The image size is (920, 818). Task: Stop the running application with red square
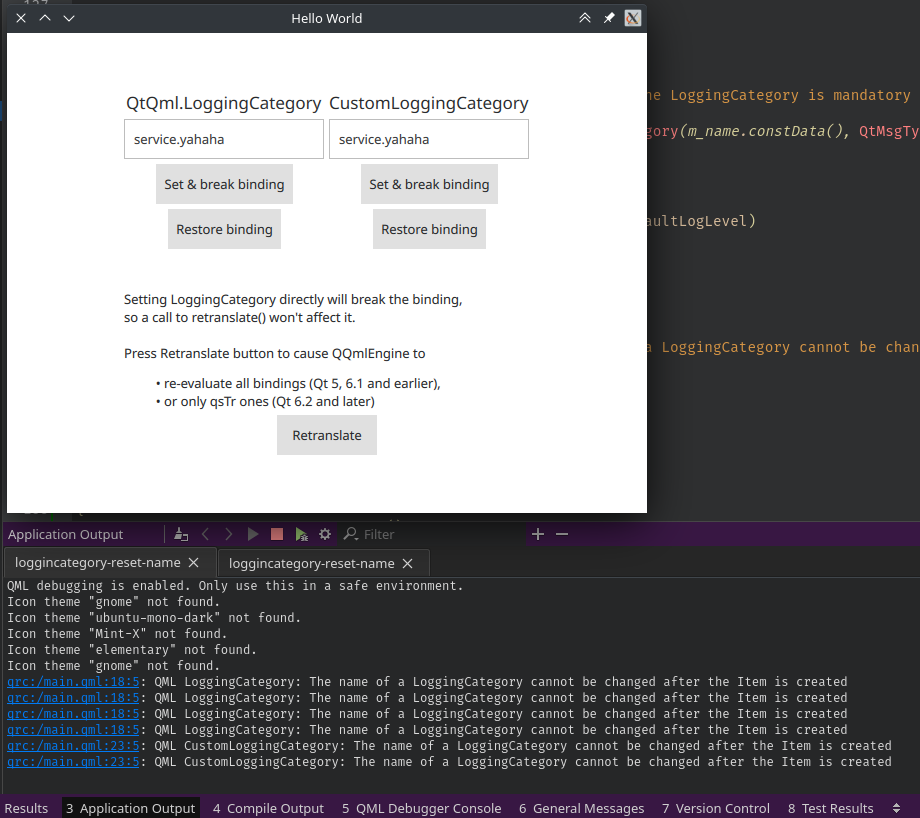pyautogui.click(x=277, y=534)
